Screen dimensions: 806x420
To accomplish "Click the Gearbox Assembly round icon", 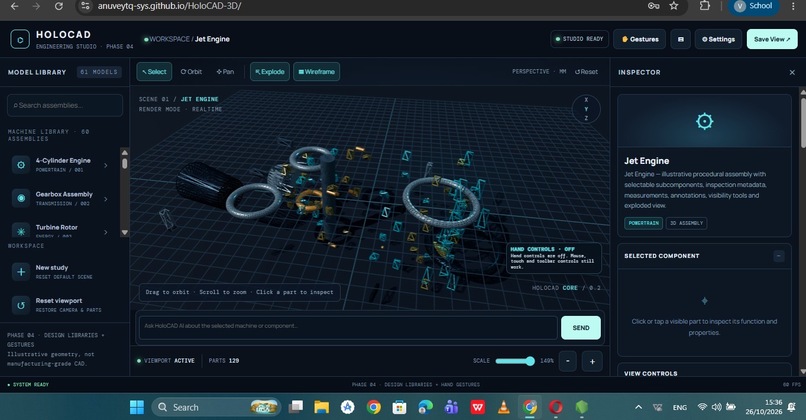I will pyautogui.click(x=21, y=198).
